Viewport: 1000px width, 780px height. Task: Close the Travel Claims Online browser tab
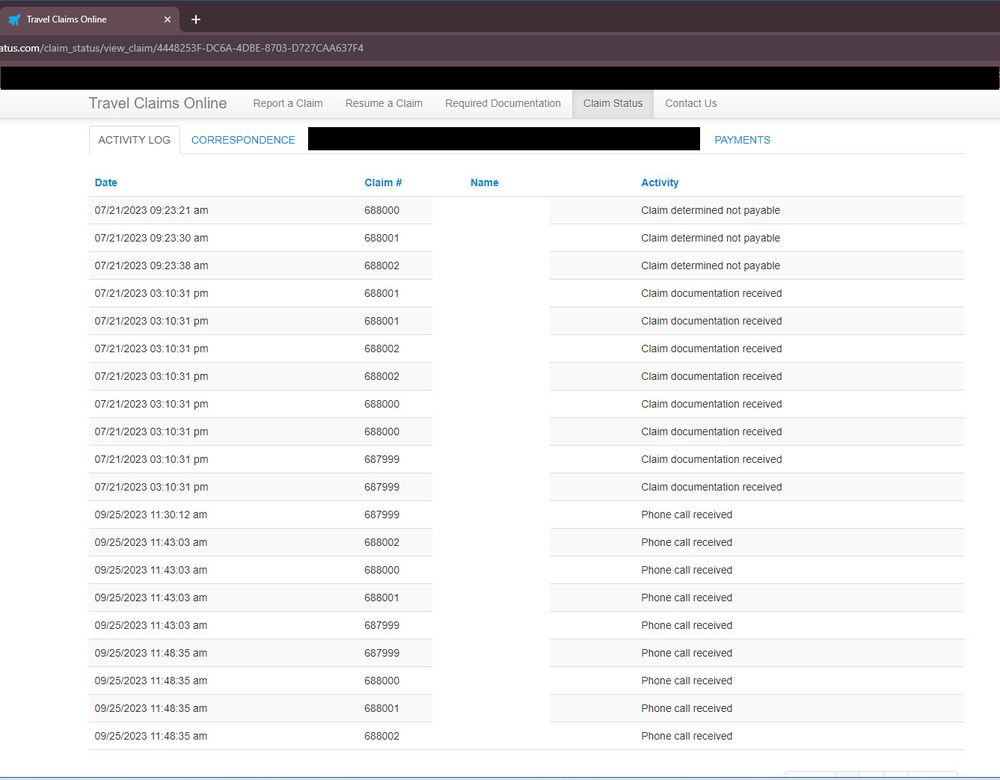point(167,19)
